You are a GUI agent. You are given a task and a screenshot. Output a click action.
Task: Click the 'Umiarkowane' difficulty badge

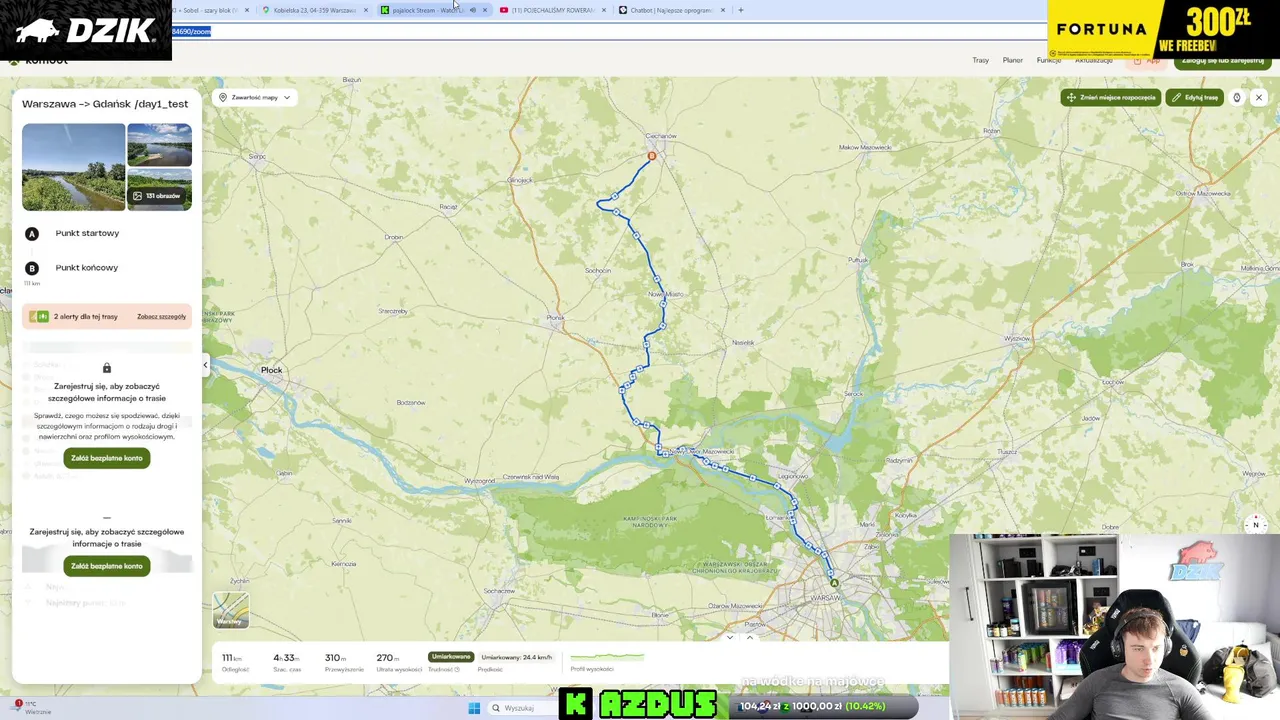point(450,657)
